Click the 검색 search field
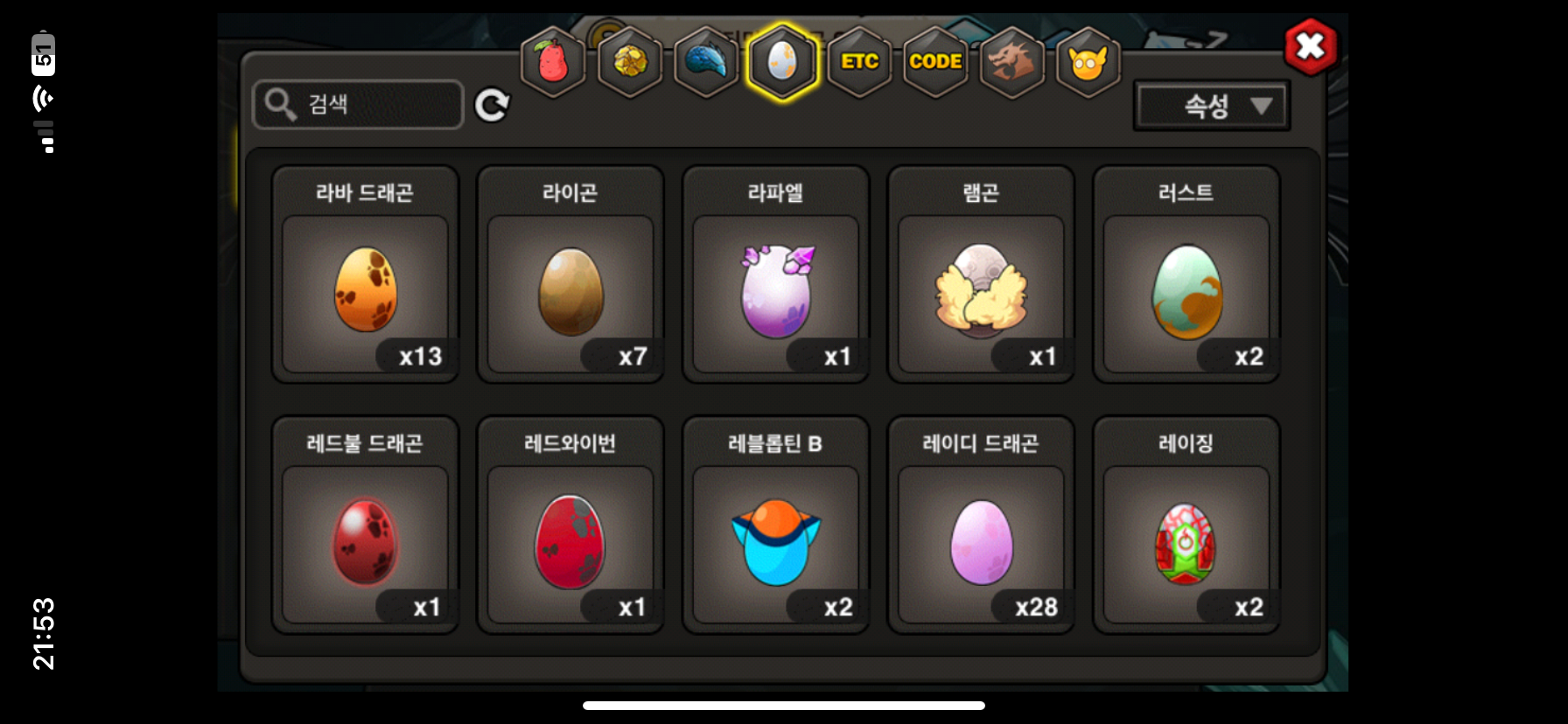 click(x=358, y=104)
